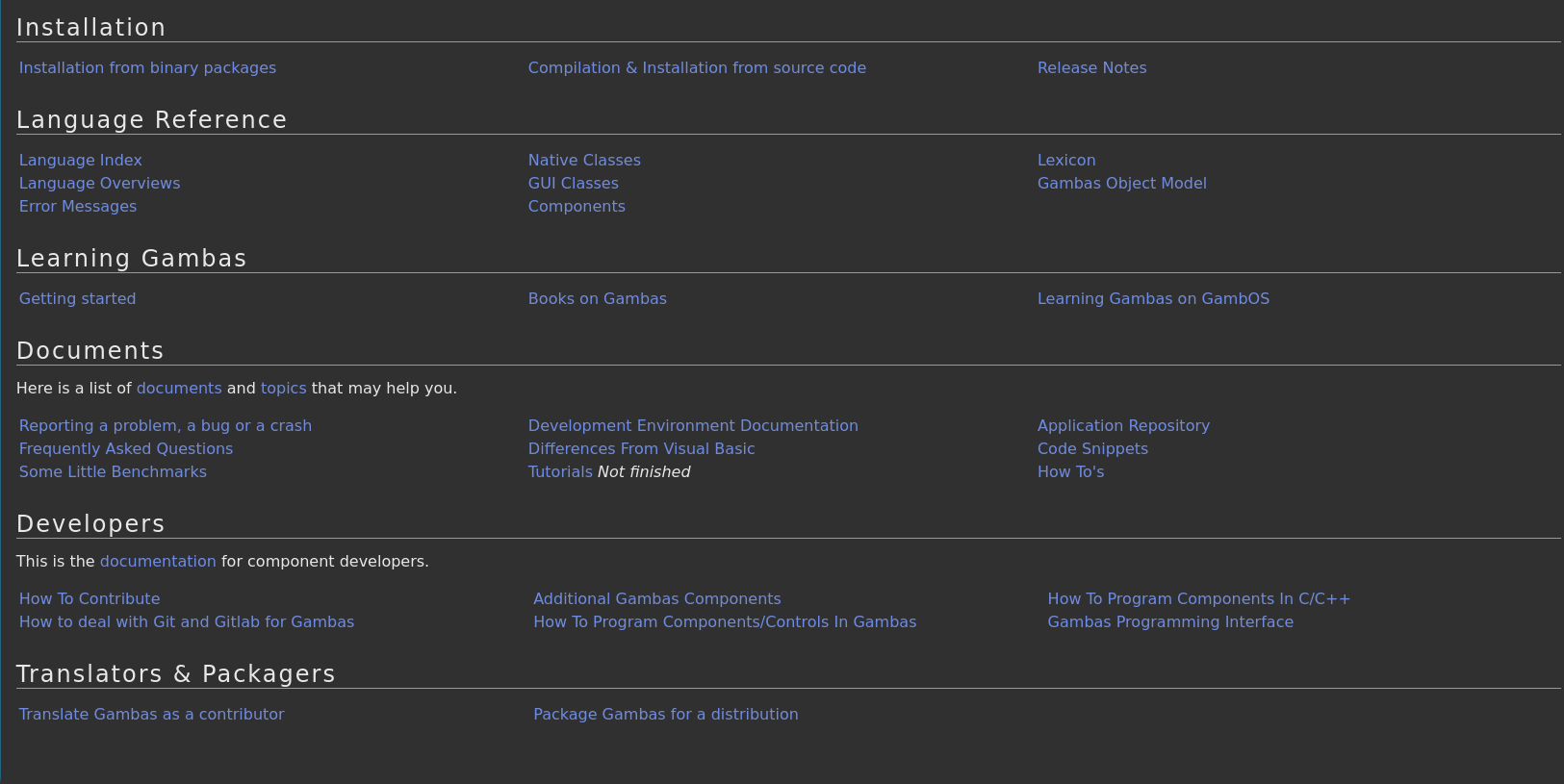1564x784 pixels.
Task: Browse Code Snippets
Action: point(1092,449)
